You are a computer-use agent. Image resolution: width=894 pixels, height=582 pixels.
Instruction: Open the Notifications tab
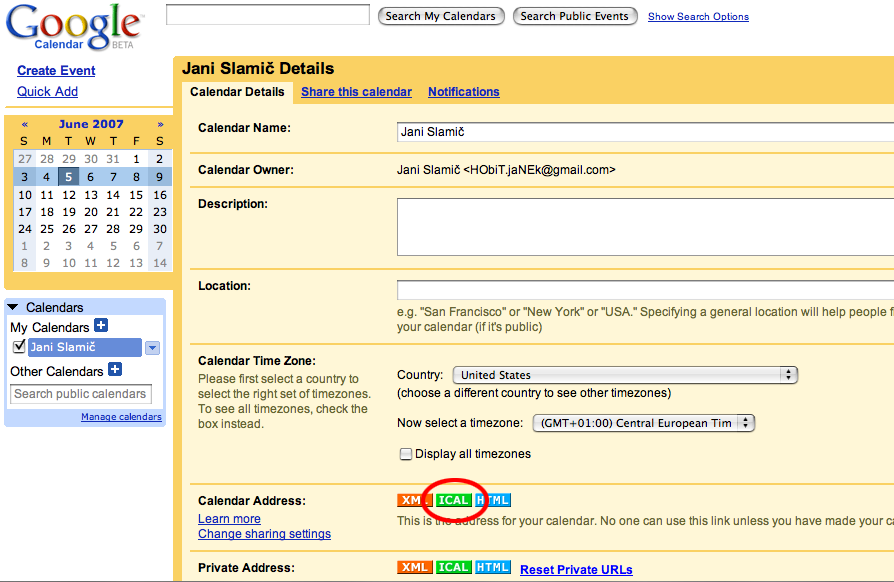[x=463, y=92]
